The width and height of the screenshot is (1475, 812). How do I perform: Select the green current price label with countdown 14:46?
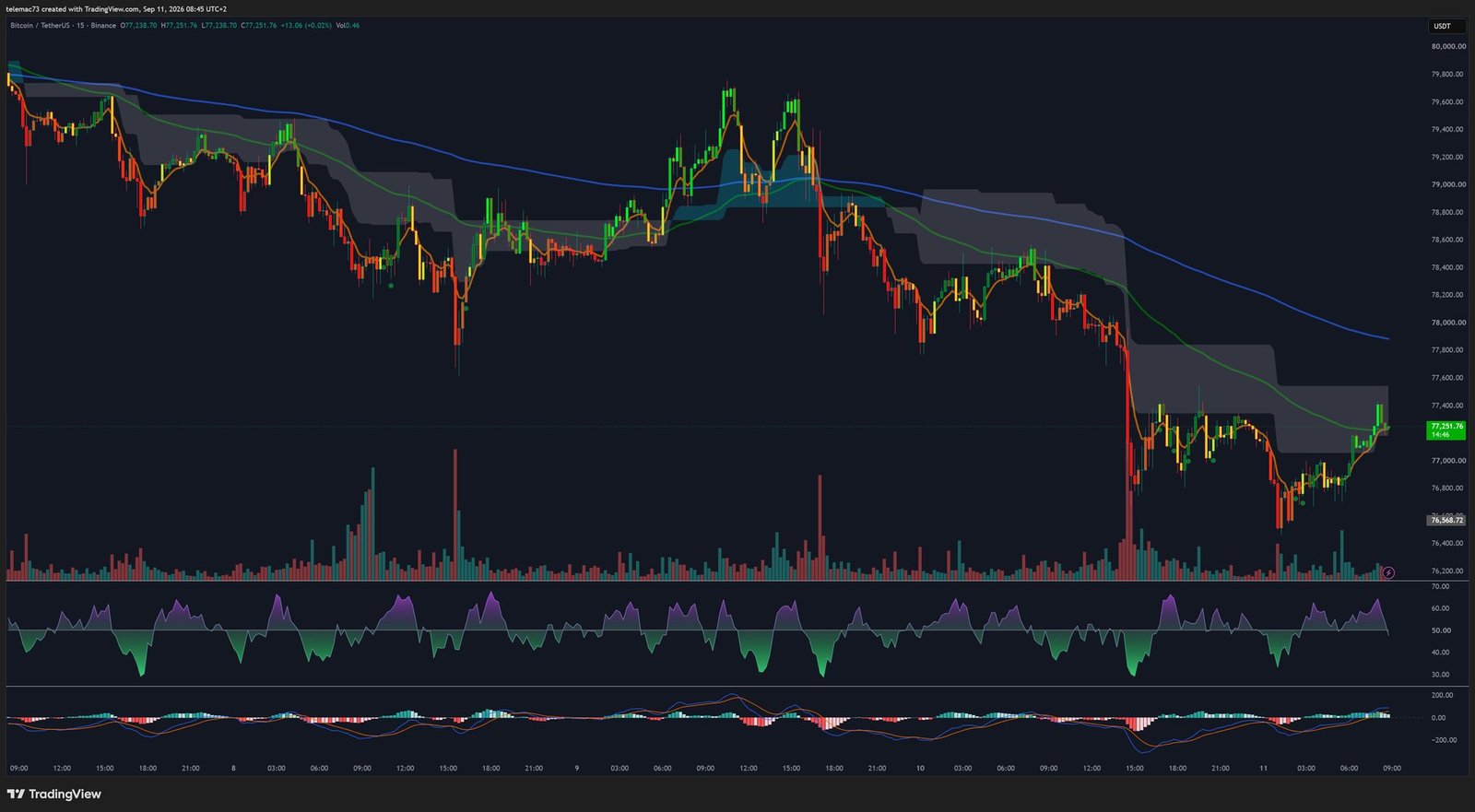pos(1445,430)
